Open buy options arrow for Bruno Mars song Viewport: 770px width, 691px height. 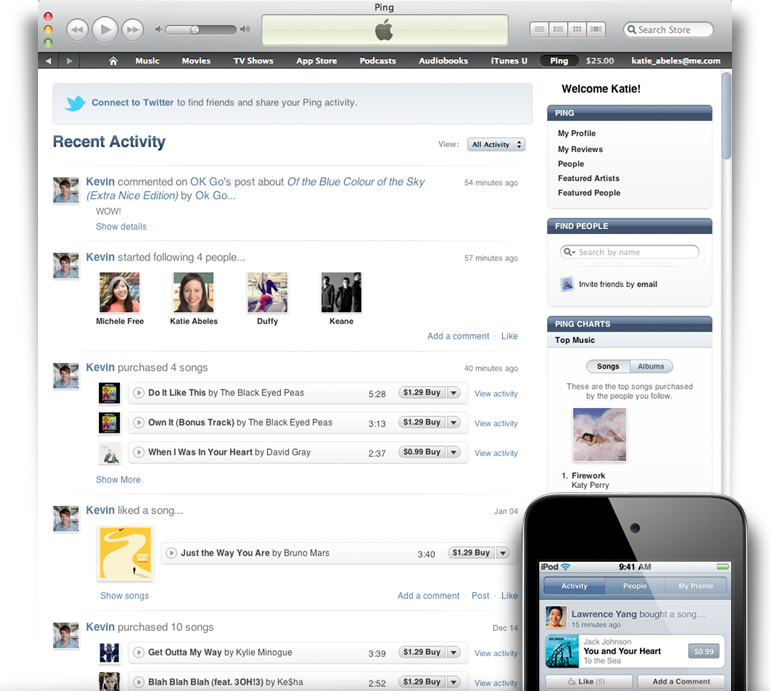503,553
